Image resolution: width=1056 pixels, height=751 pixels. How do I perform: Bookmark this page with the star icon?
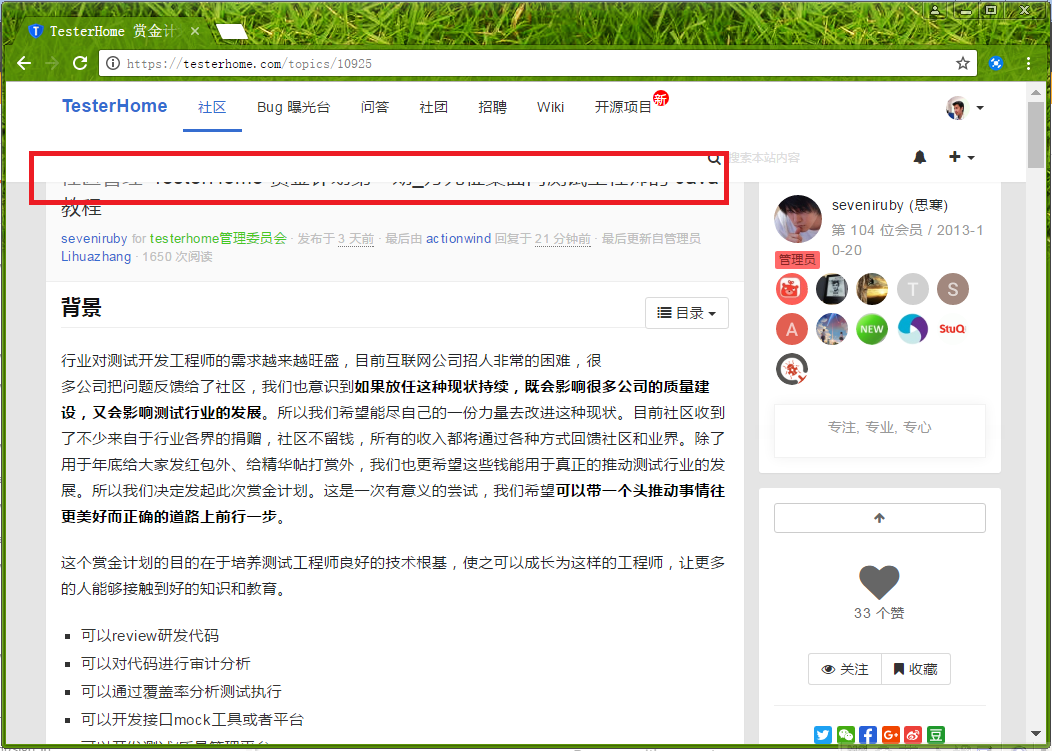pyautogui.click(x=963, y=63)
